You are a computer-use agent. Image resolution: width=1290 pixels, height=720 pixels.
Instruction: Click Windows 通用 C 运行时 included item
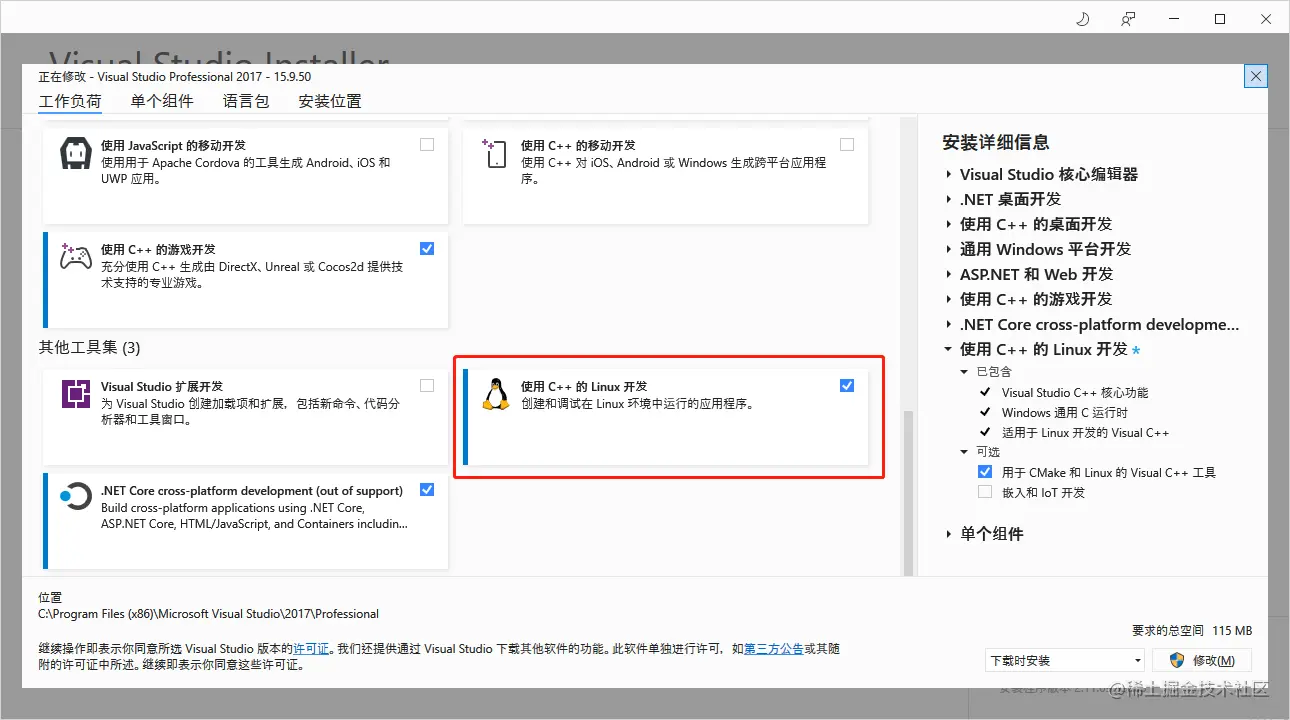(1065, 413)
